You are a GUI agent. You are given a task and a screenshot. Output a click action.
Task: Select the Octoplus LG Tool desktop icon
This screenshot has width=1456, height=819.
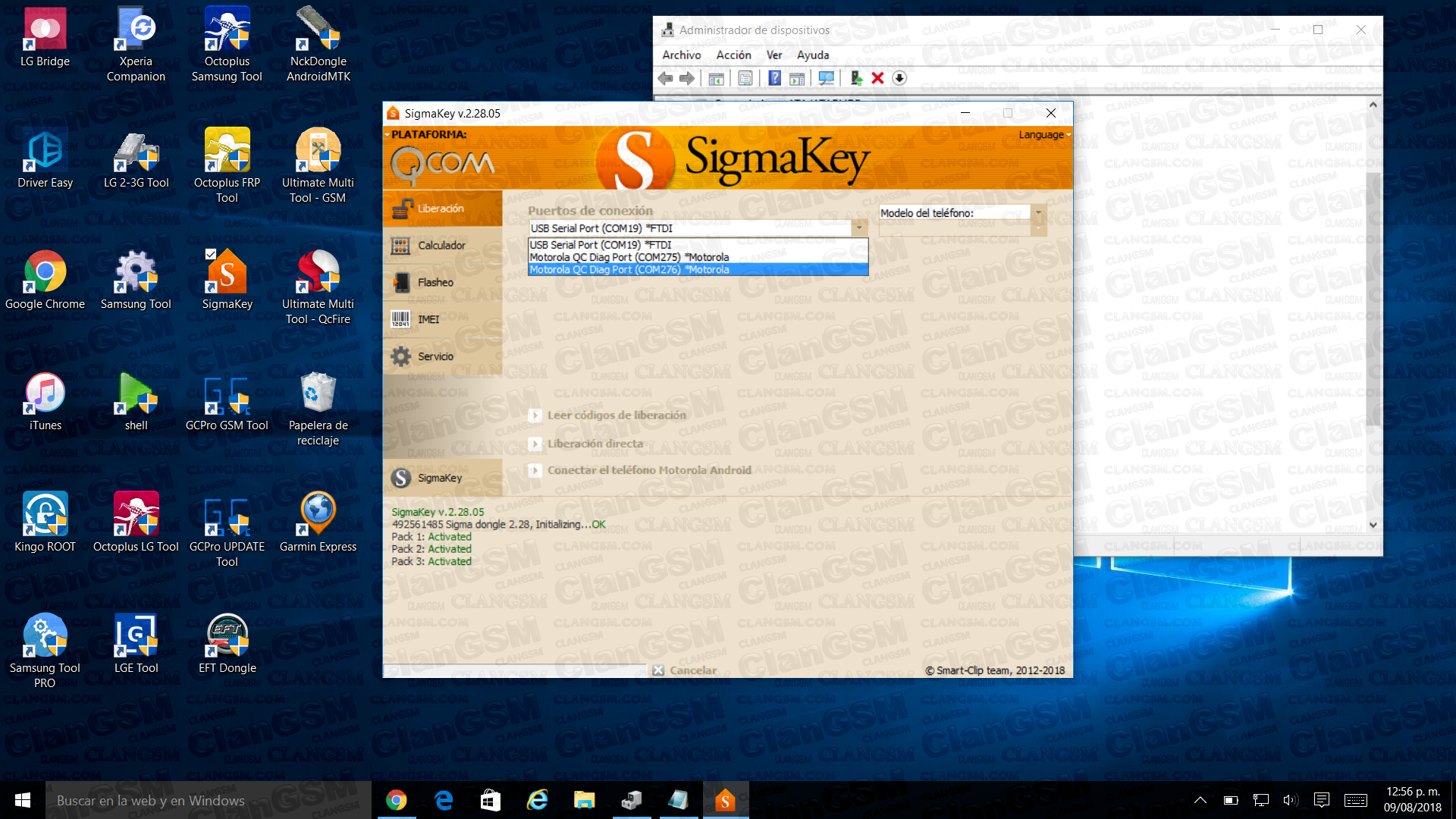(136, 523)
